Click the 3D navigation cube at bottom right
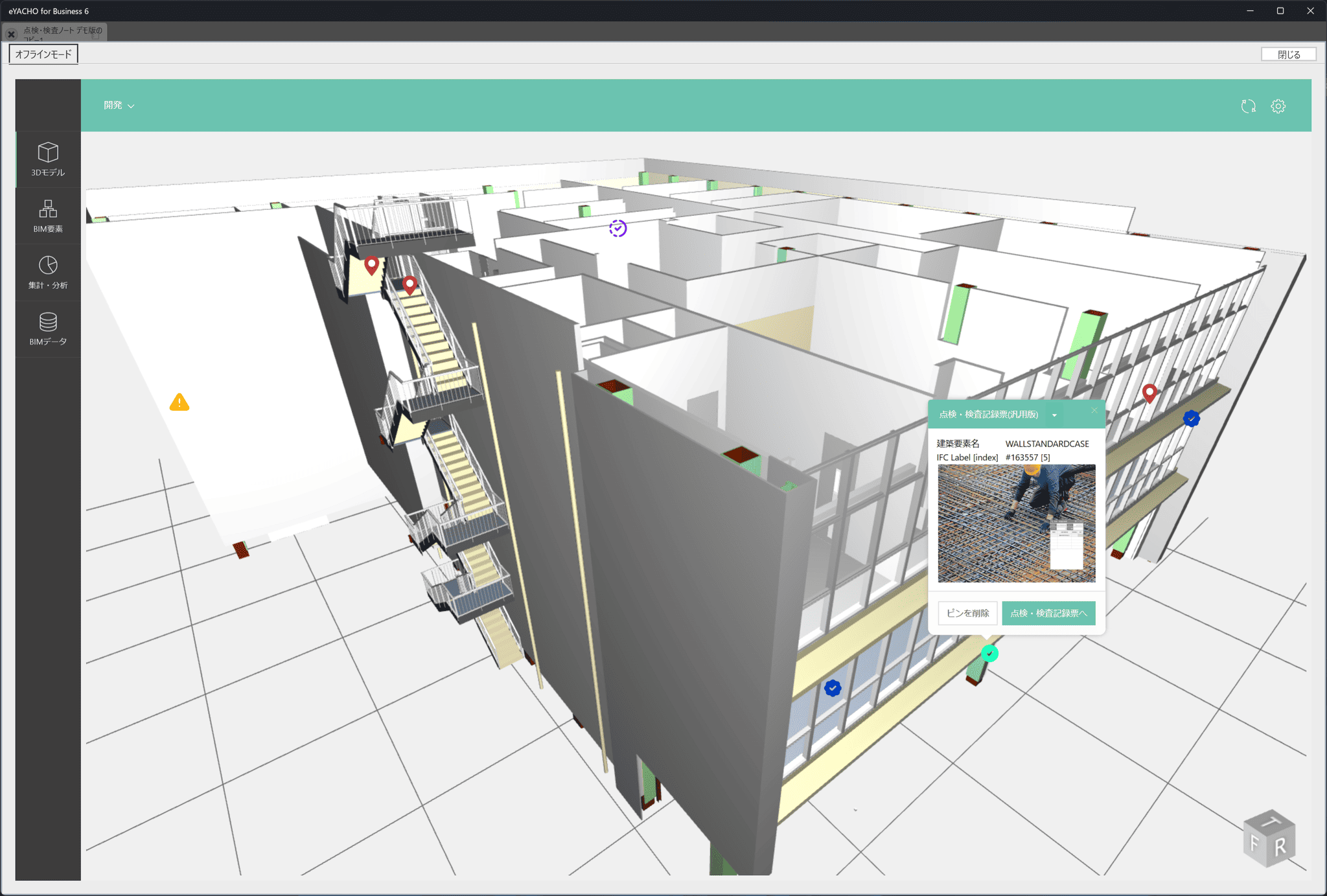1327x896 pixels. [x=1268, y=840]
